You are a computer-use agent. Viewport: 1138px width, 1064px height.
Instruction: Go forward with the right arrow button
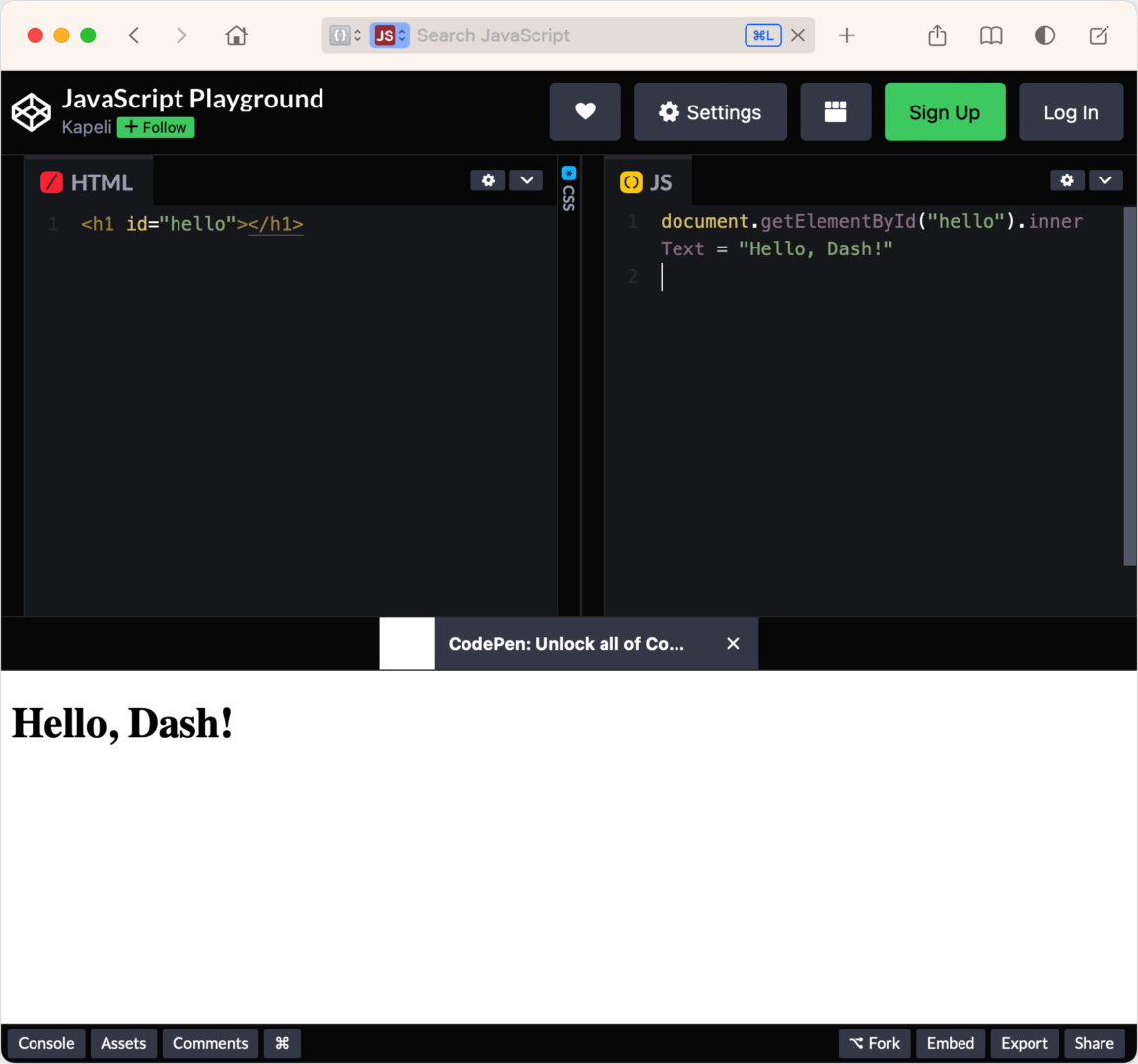[x=181, y=35]
